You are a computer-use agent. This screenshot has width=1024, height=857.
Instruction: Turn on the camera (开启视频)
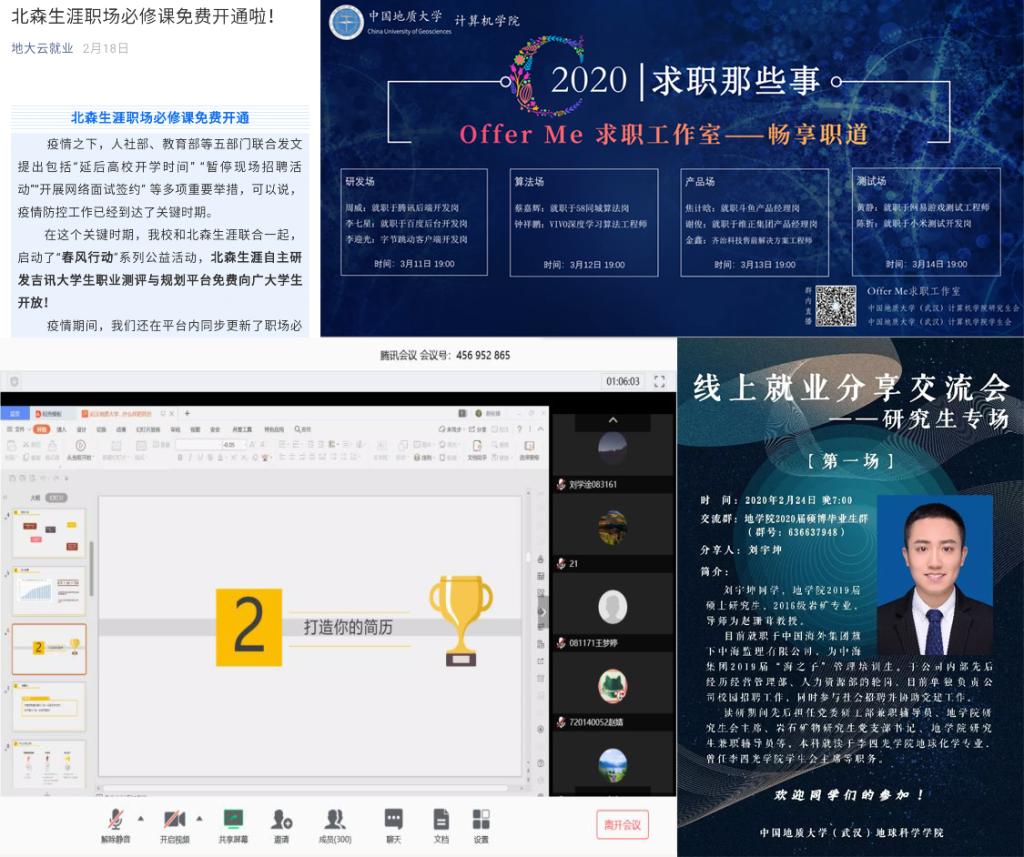coord(174,821)
